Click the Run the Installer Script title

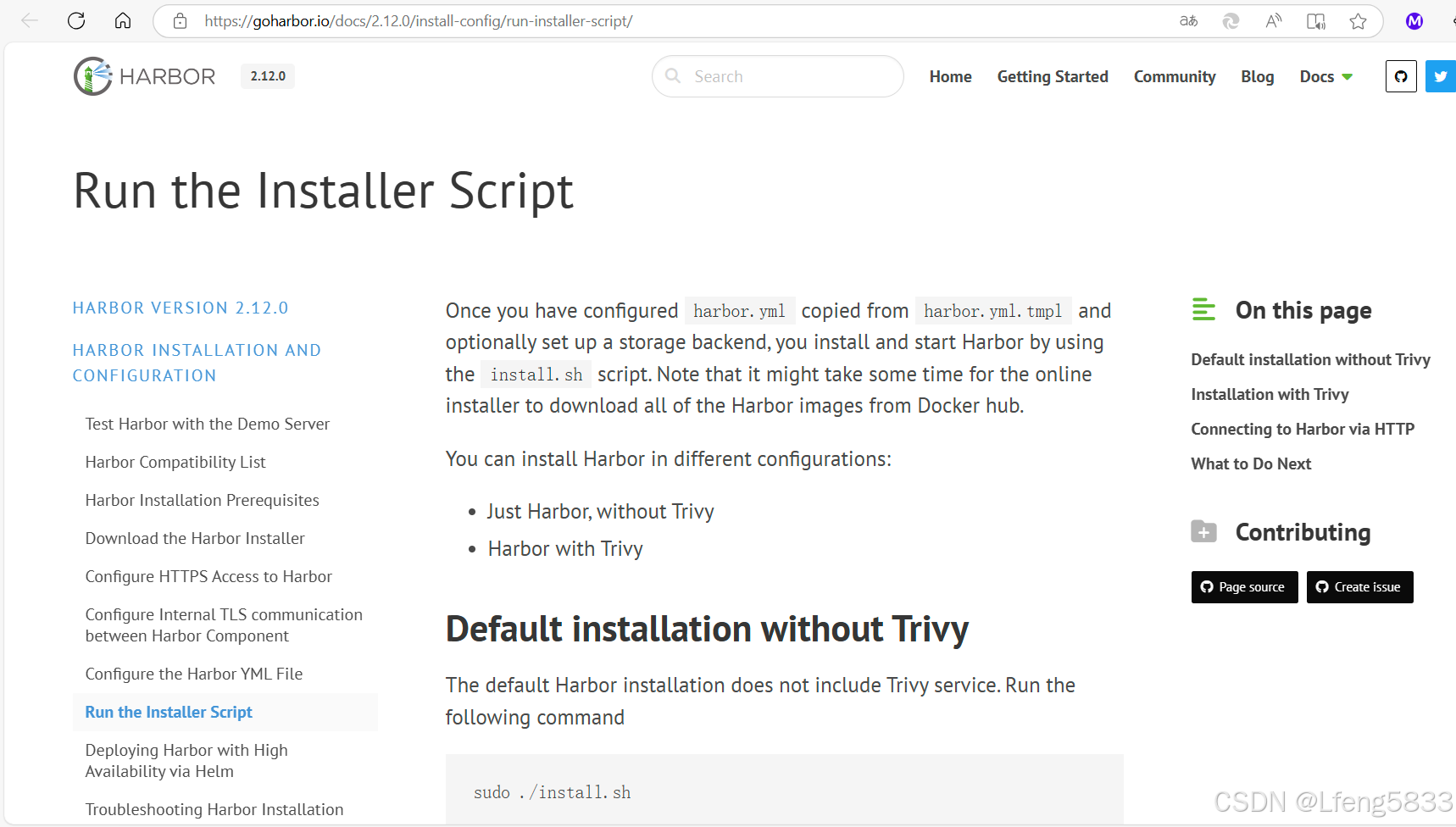[x=323, y=191]
